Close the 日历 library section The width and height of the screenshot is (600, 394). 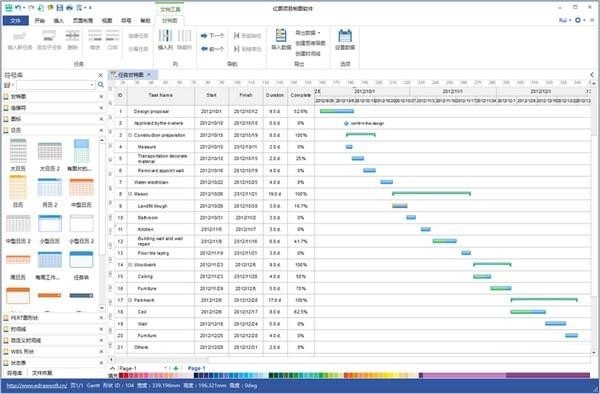point(101,130)
